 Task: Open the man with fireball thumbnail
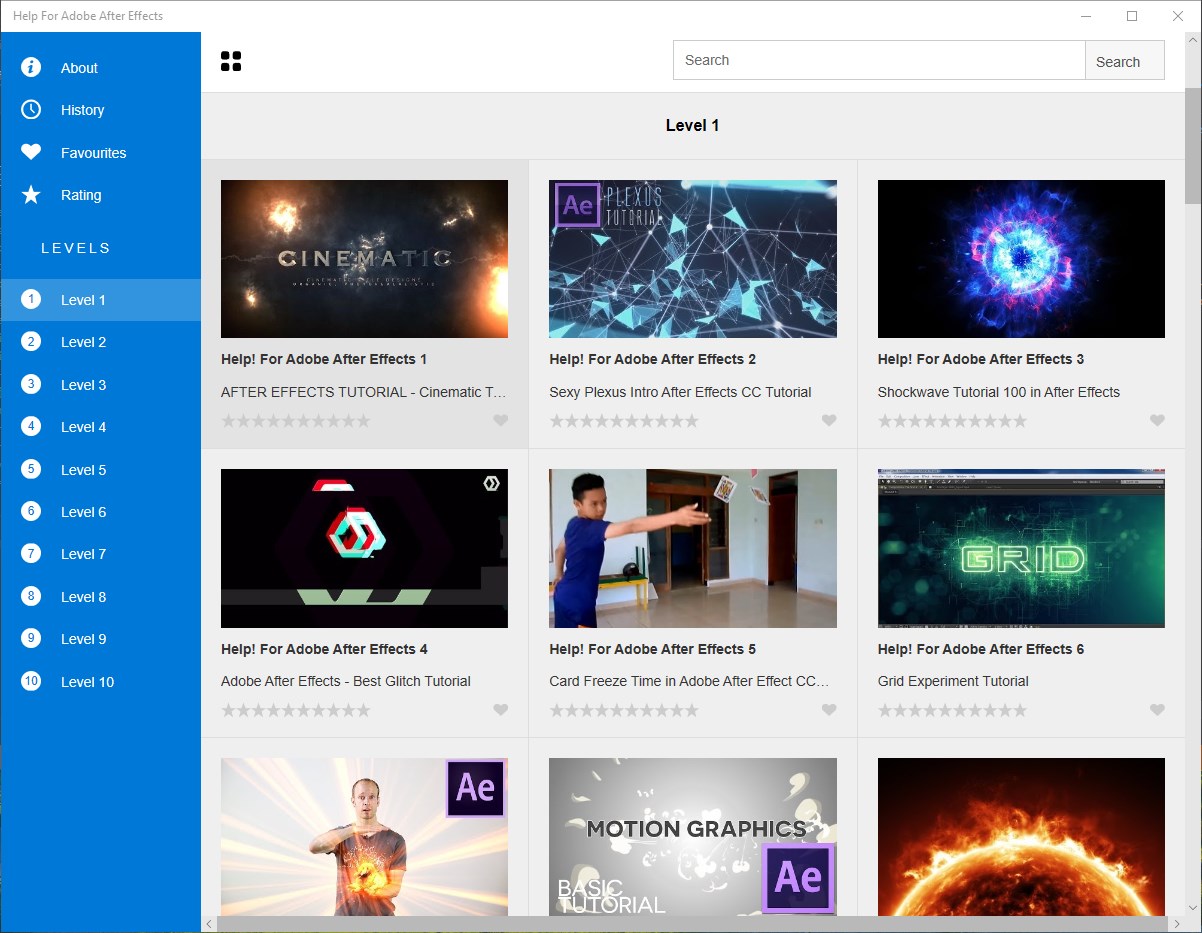pyautogui.click(x=364, y=836)
